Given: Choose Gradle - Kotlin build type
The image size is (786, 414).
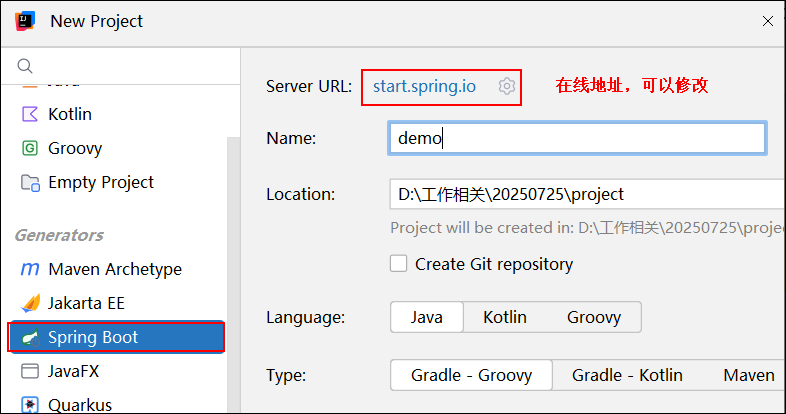Looking at the screenshot, I should (627, 375).
